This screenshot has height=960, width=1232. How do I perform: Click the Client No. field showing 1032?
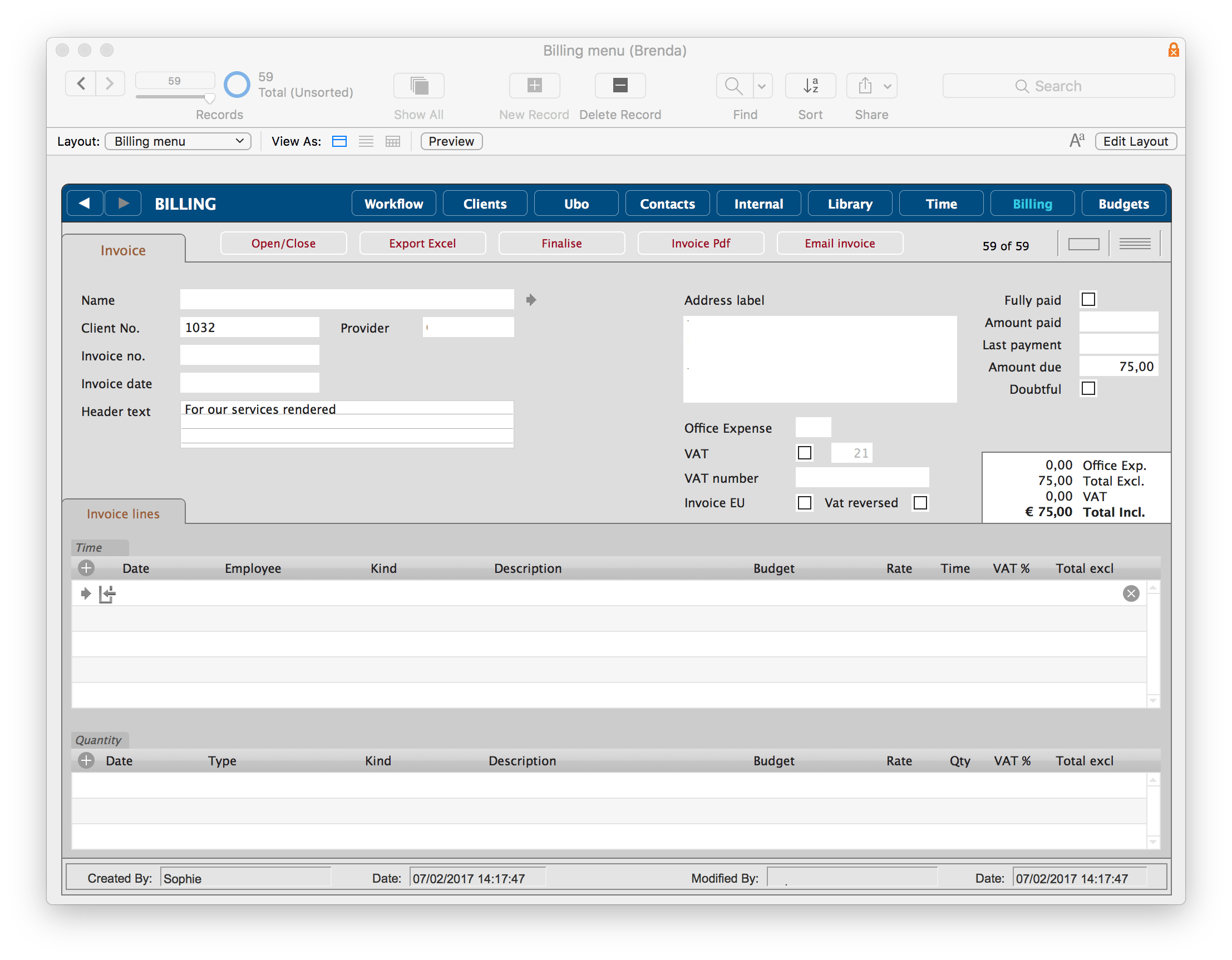250,328
